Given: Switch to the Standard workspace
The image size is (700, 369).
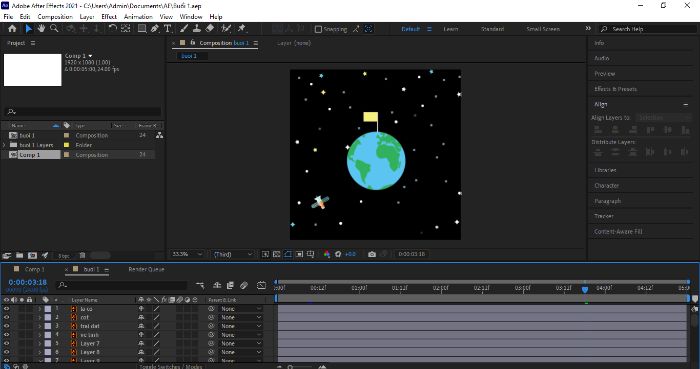Looking at the screenshot, I should (x=492, y=29).
